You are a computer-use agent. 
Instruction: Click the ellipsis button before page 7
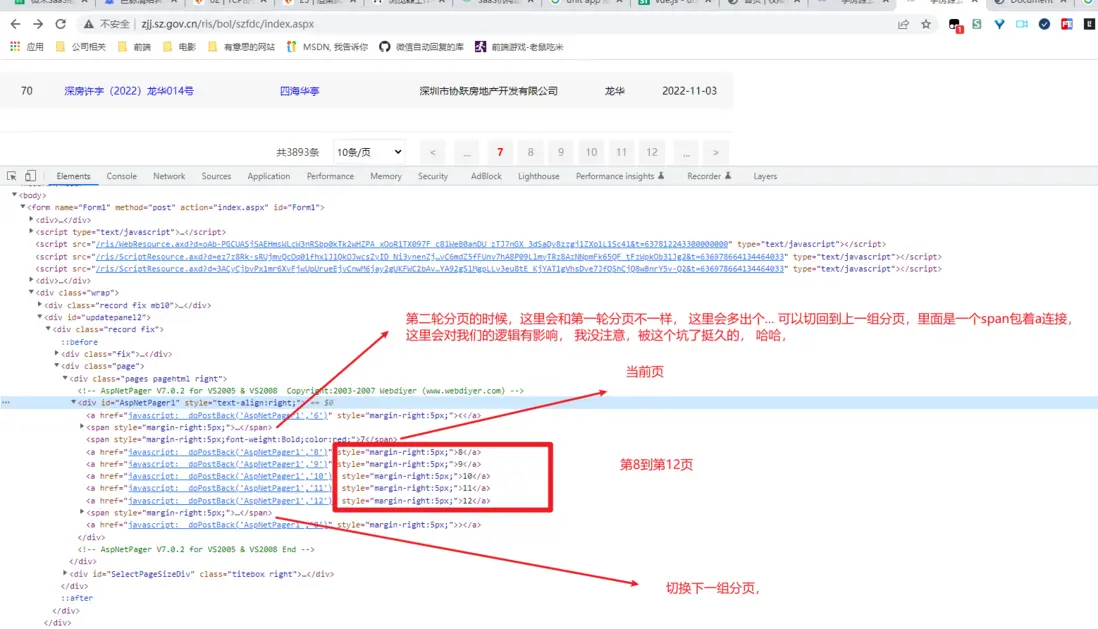click(467, 152)
